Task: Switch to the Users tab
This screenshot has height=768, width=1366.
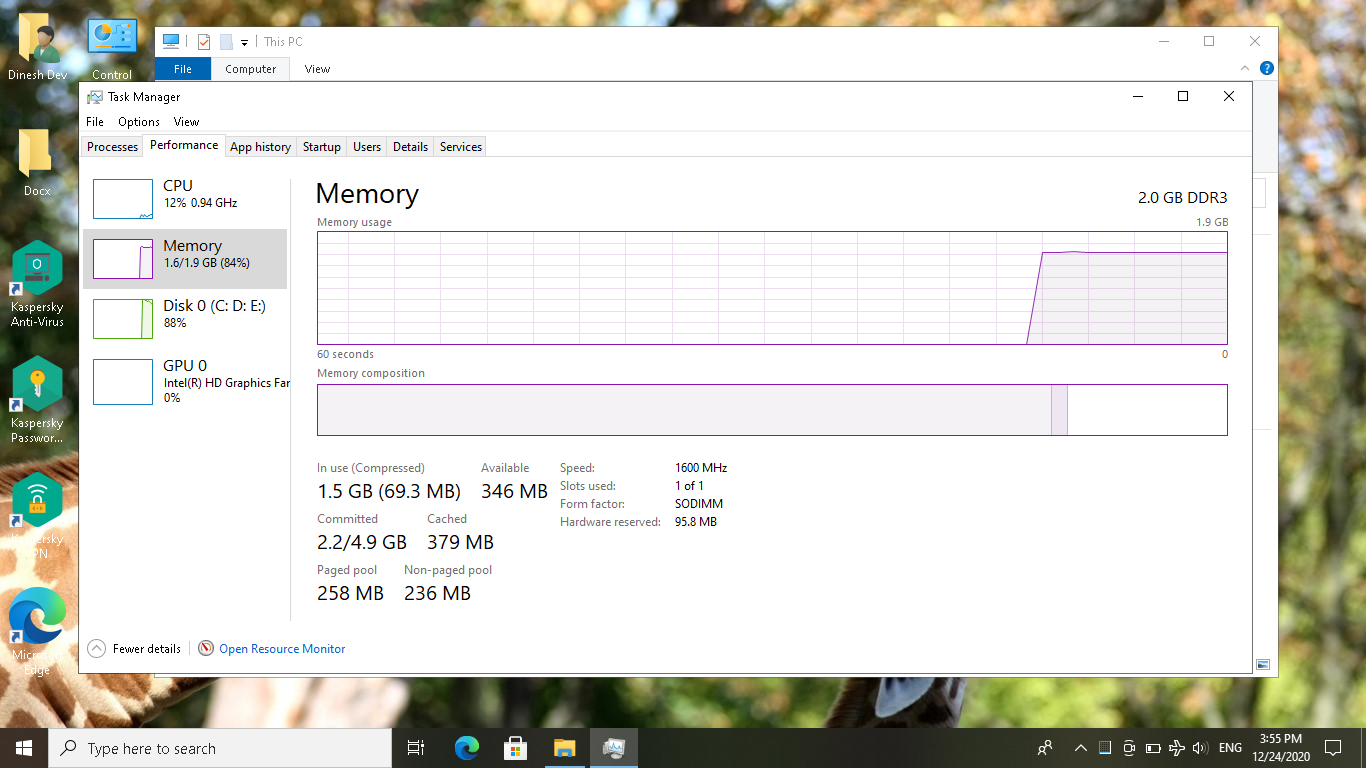Action: (367, 147)
